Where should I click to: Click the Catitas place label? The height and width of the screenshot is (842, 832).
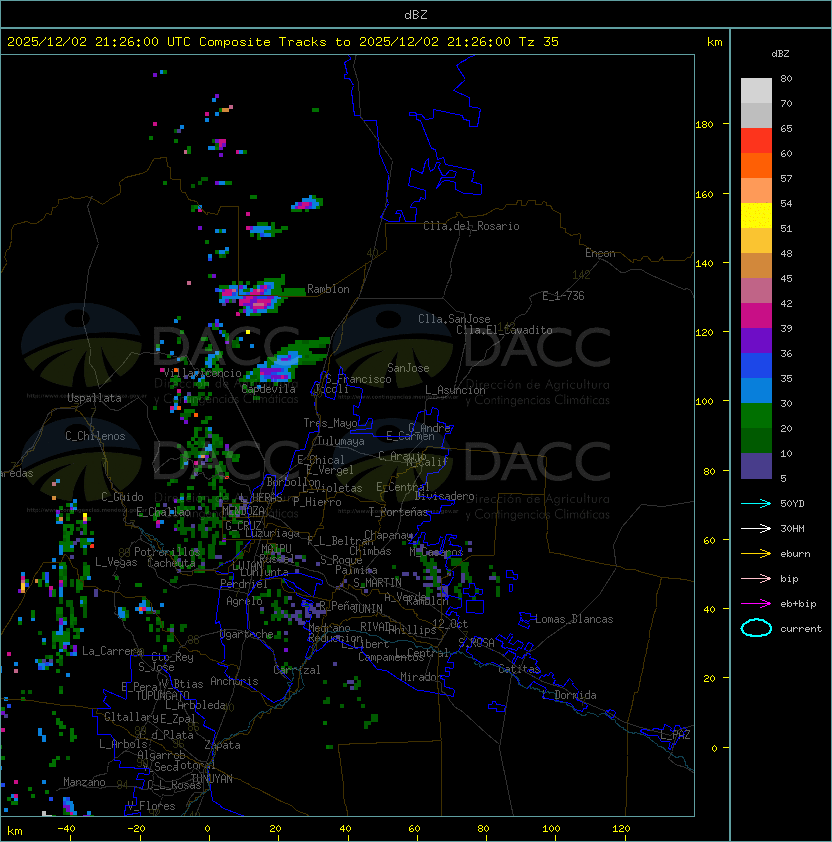[519, 669]
